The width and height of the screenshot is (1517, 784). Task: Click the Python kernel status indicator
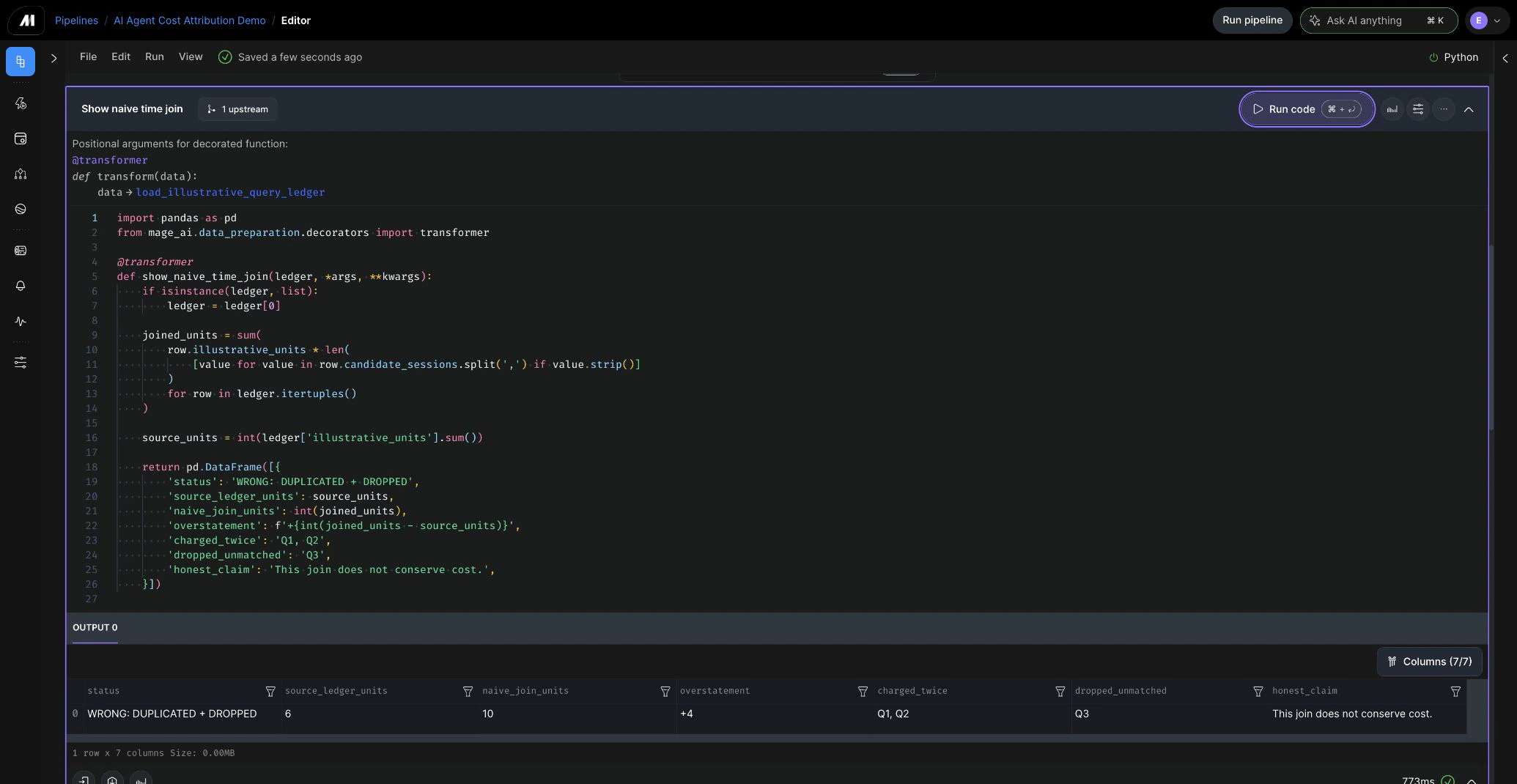coord(1453,57)
